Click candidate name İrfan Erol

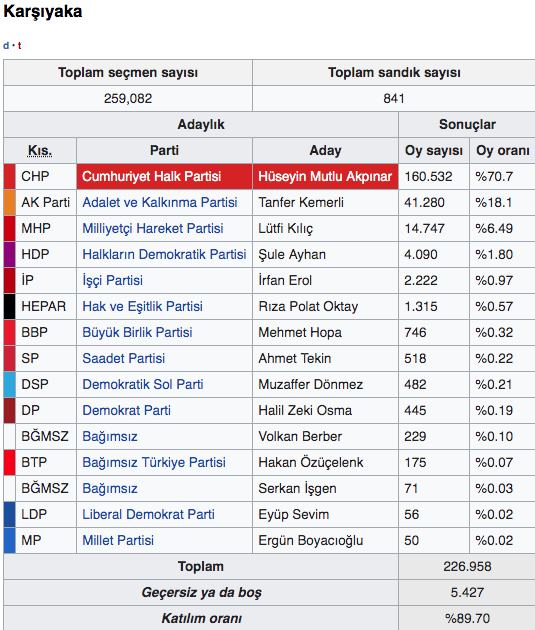coord(285,280)
